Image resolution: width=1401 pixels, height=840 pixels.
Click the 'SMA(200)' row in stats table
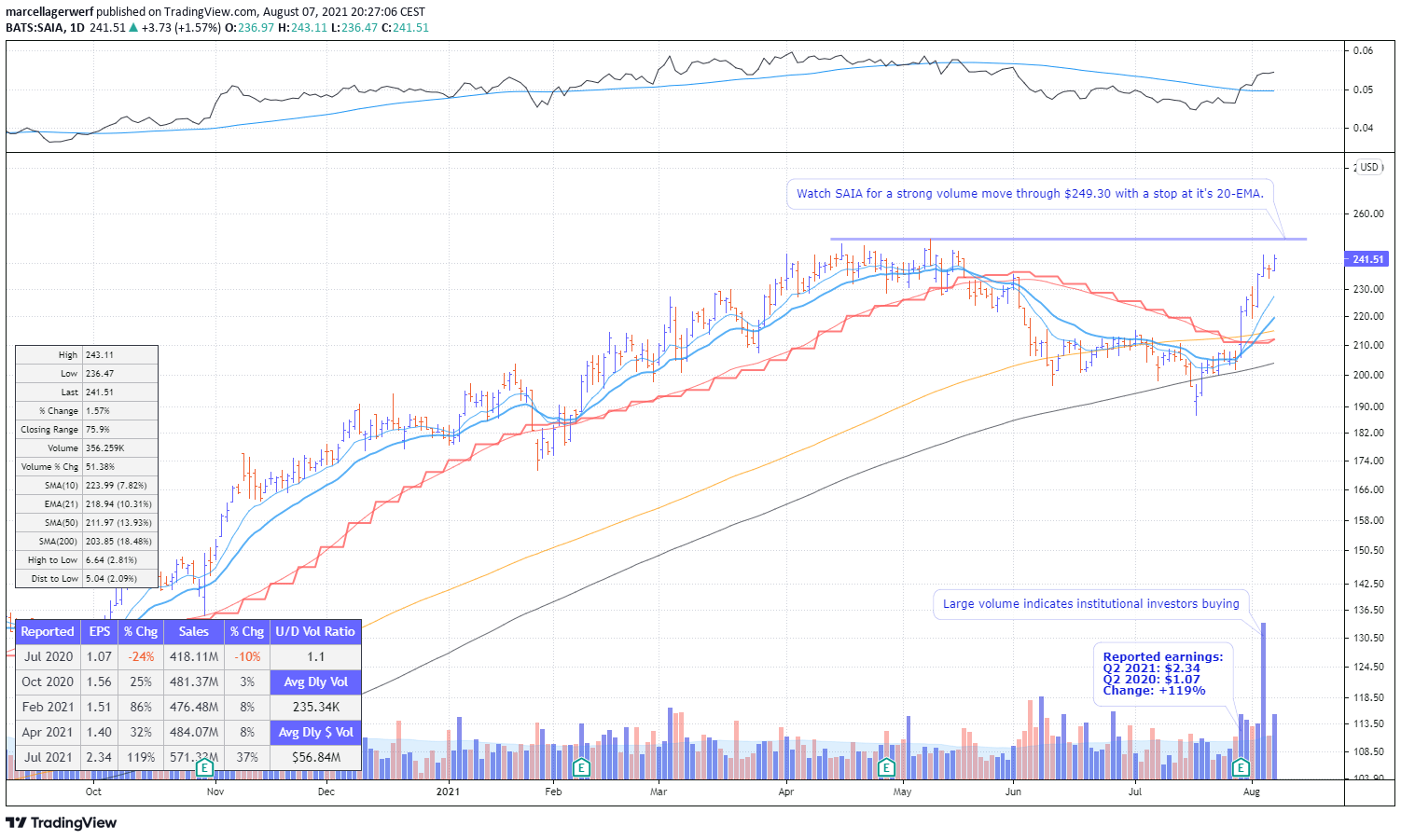click(87, 542)
